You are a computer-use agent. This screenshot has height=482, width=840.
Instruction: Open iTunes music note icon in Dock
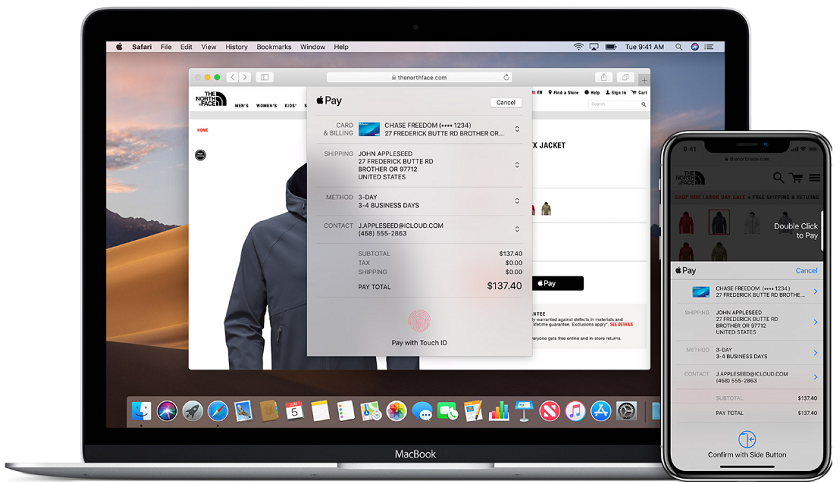click(x=575, y=411)
